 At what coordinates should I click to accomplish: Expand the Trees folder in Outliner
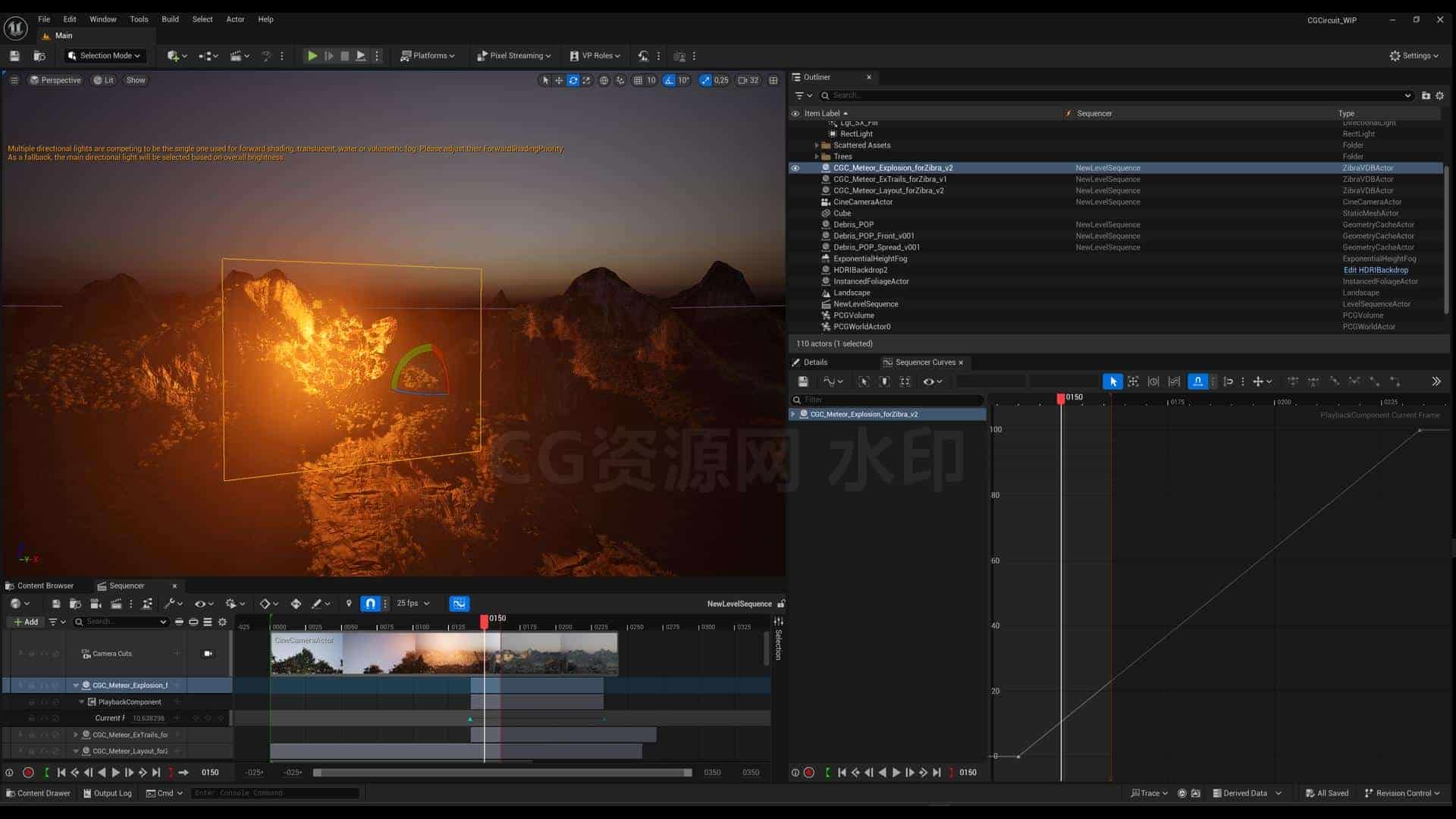[x=817, y=157]
